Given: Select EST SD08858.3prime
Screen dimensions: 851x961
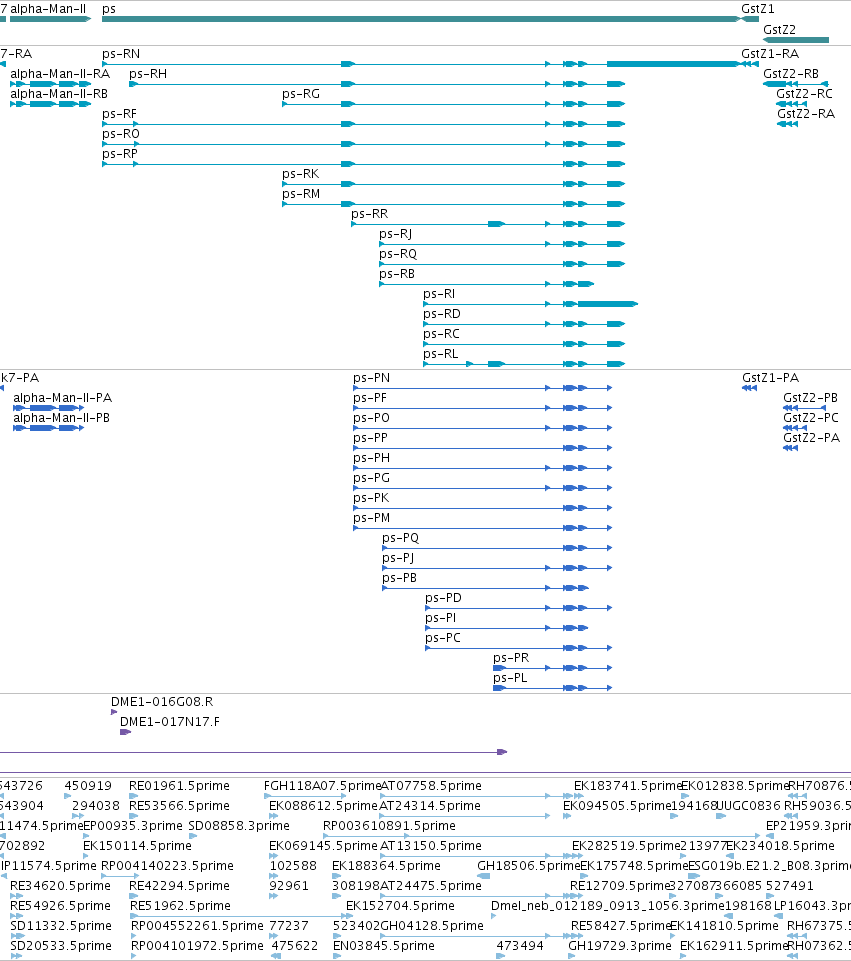Looking at the screenshot, I should 192,836.
